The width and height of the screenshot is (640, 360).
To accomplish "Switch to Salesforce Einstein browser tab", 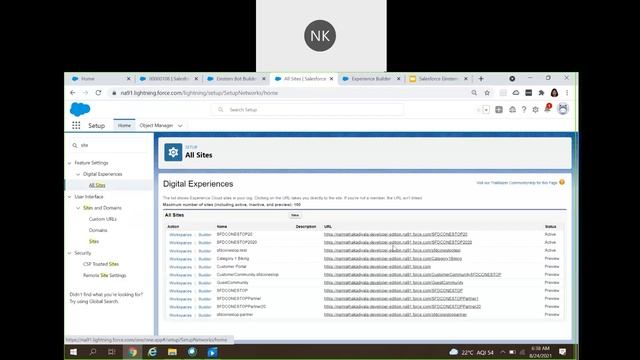I will coord(438,79).
